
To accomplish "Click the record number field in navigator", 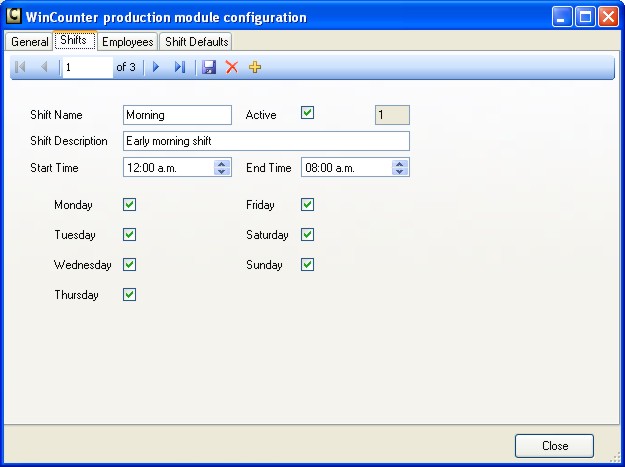I will tap(88, 67).
